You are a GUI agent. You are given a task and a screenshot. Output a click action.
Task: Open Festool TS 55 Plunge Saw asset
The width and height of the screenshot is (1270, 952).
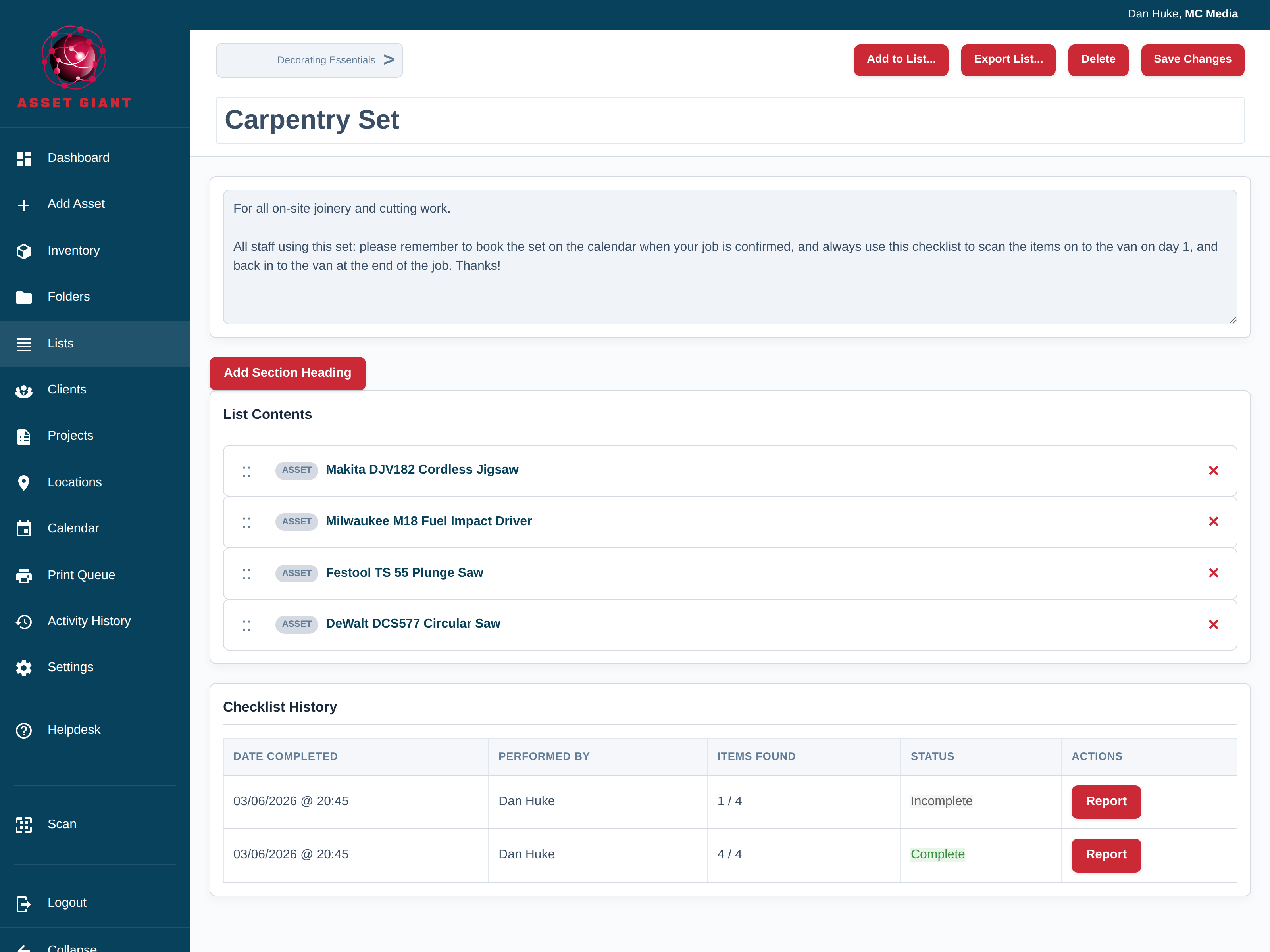(x=404, y=573)
